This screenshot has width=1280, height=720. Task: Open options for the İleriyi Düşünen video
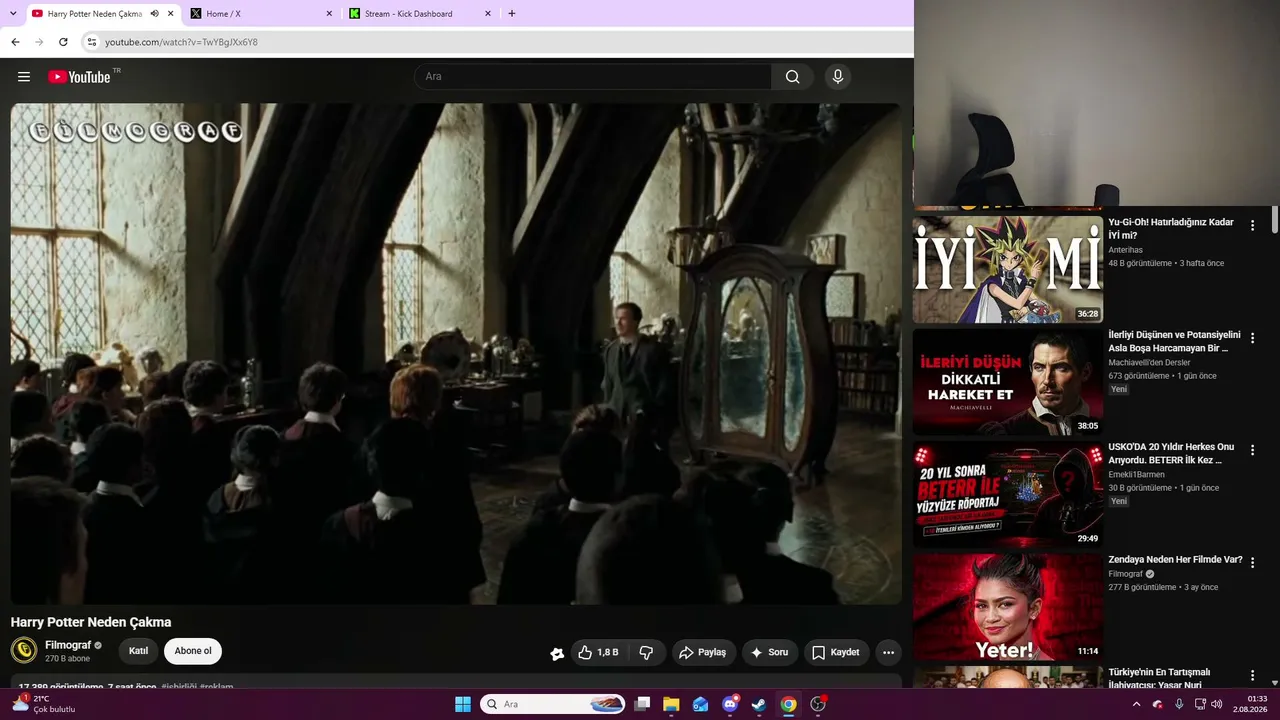(x=1252, y=338)
